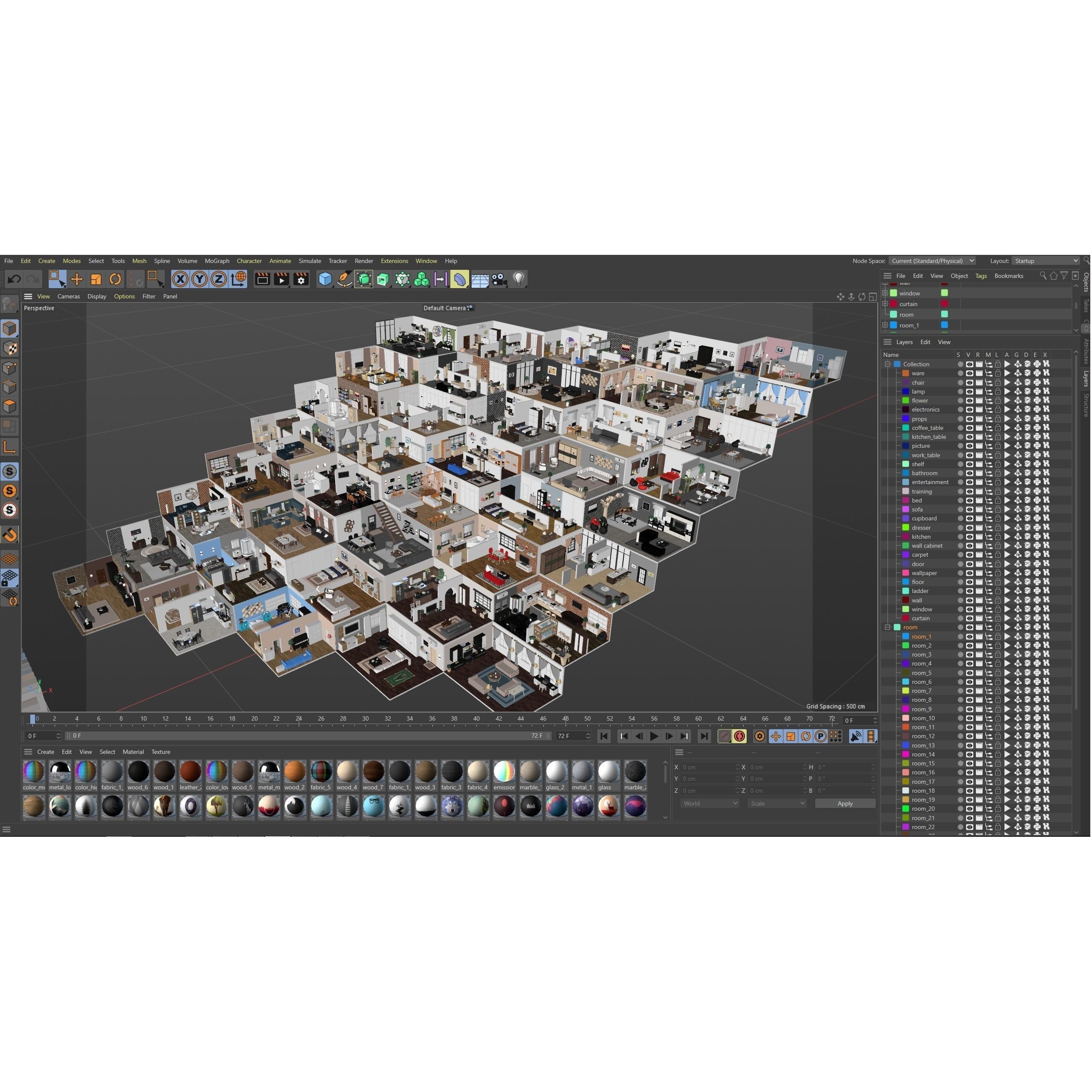Click the Render to Picture Viewer icon
This screenshot has height=1092, width=1092.
281,279
